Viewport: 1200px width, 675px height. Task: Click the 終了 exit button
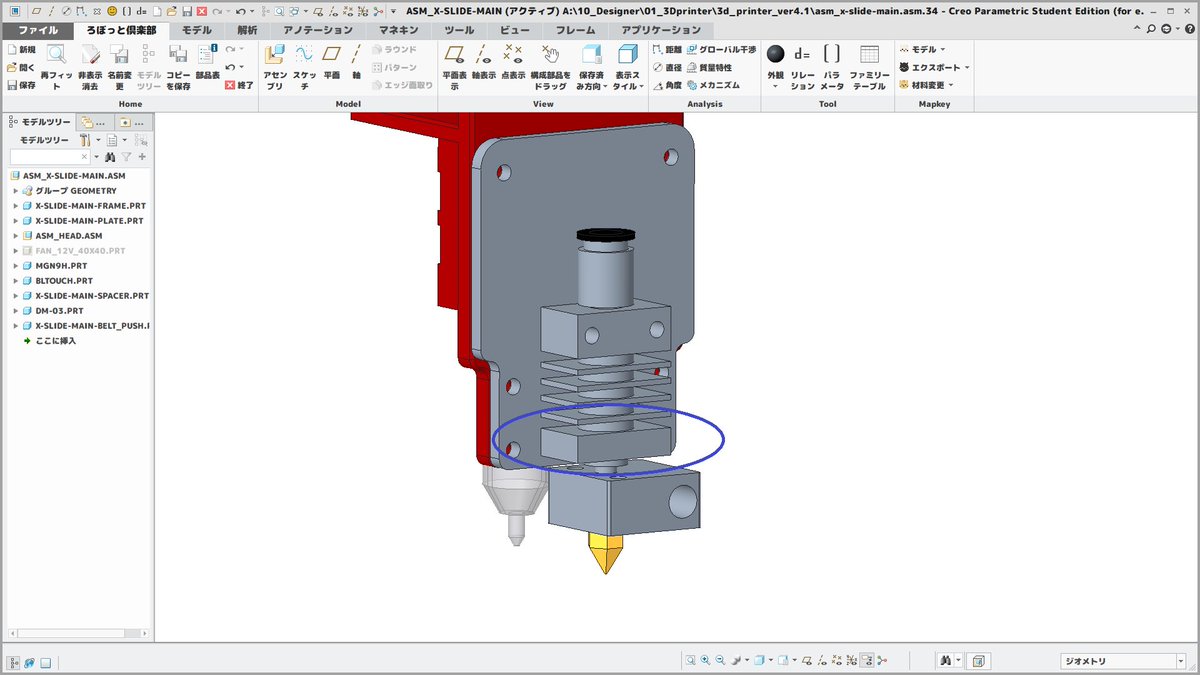tap(240, 85)
